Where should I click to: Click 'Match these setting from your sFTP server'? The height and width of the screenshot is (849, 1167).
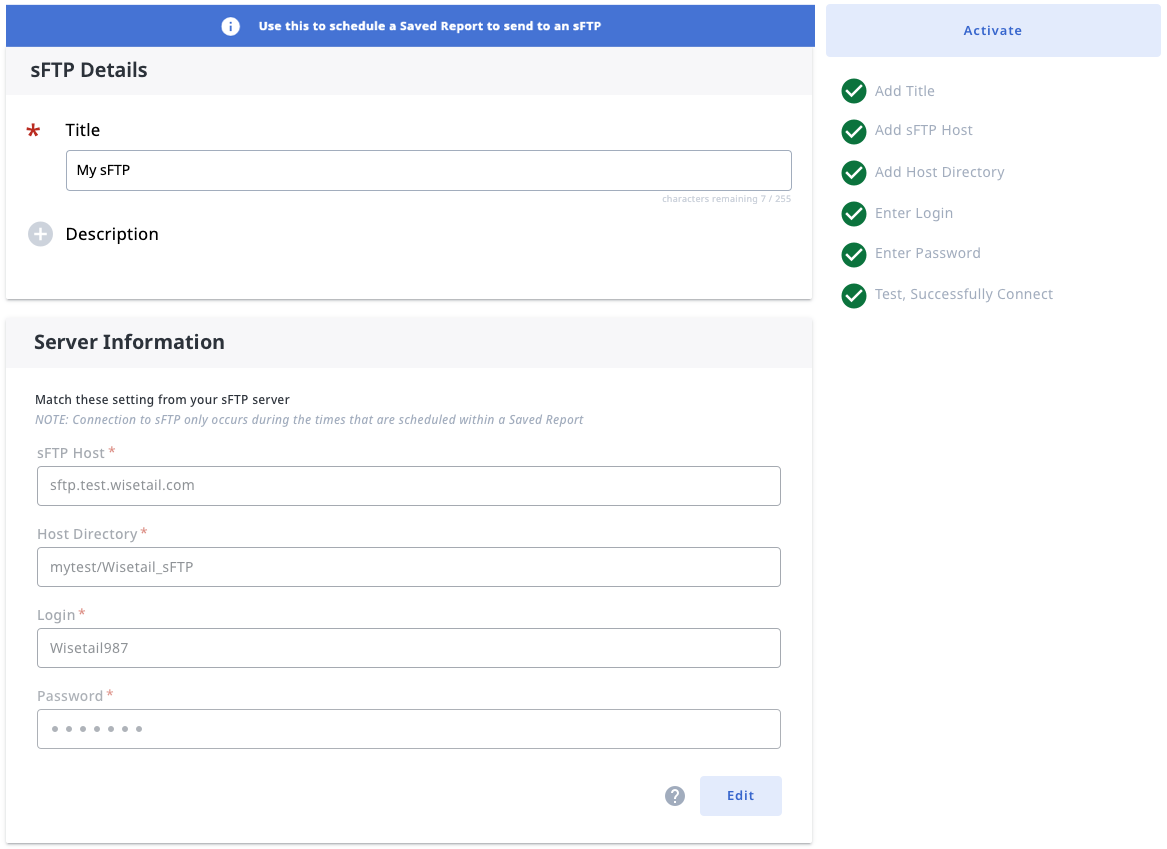point(162,400)
